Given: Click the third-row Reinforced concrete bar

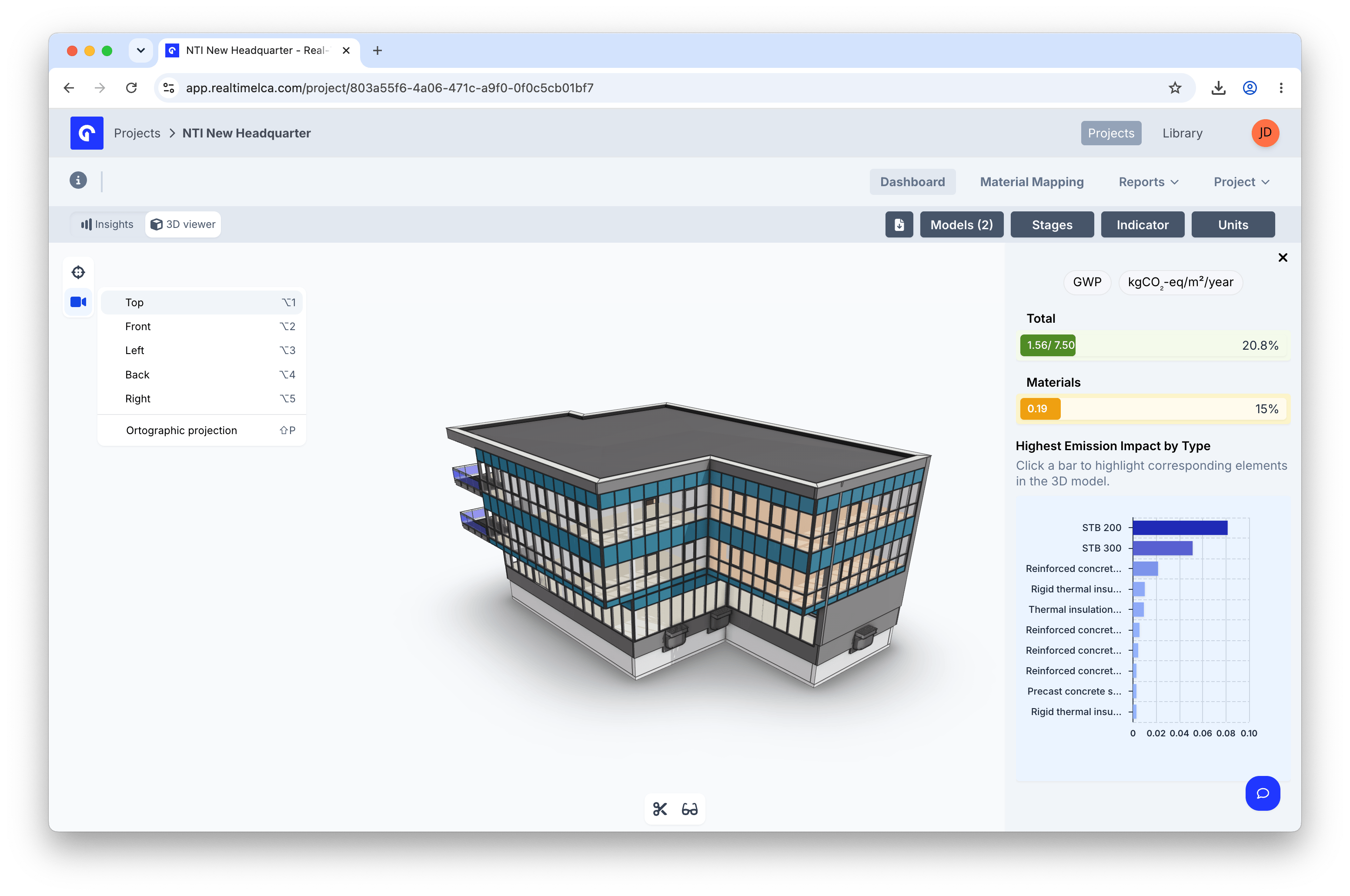Looking at the screenshot, I should tap(1146, 568).
